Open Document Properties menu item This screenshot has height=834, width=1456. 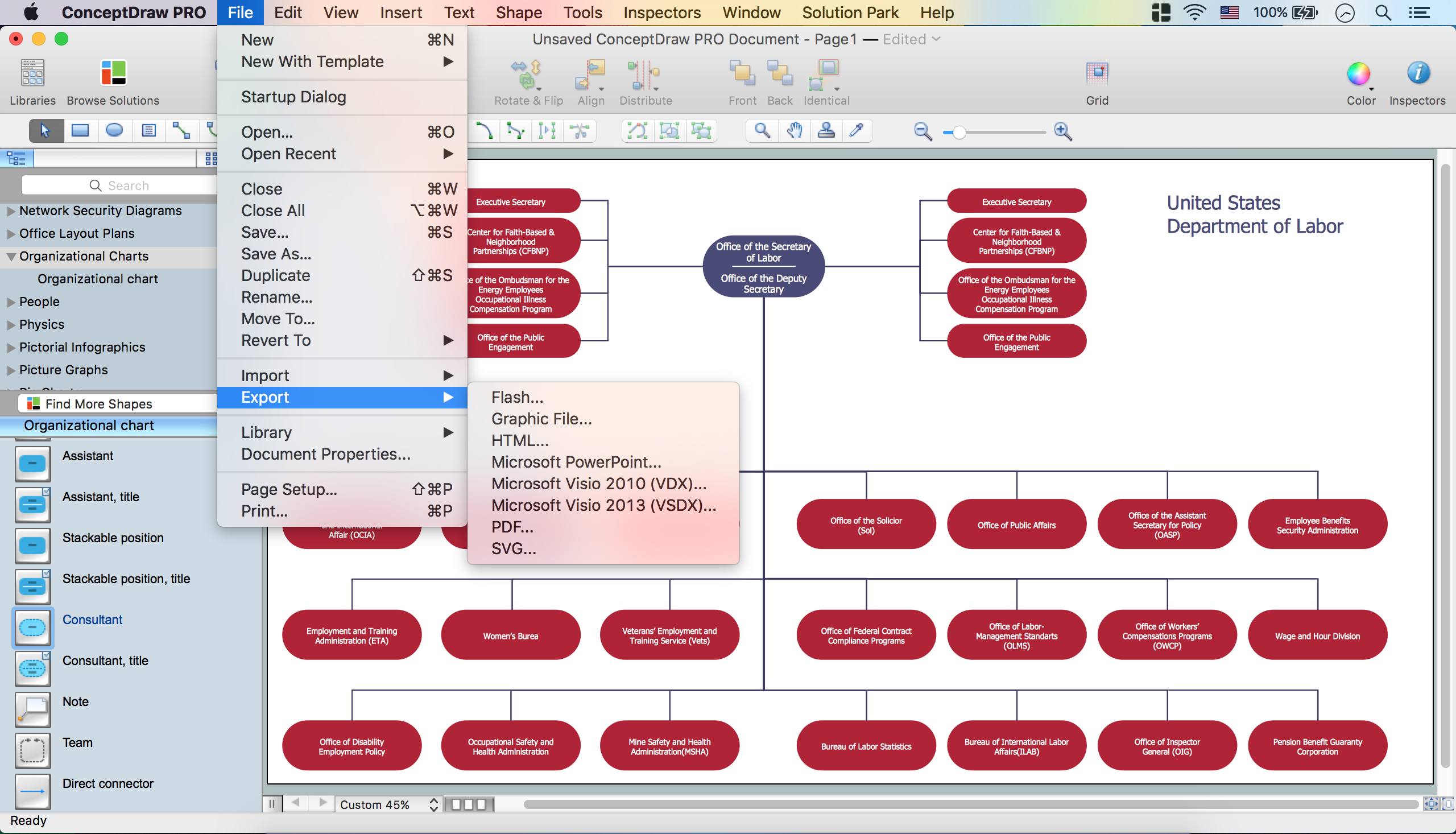coord(326,454)
